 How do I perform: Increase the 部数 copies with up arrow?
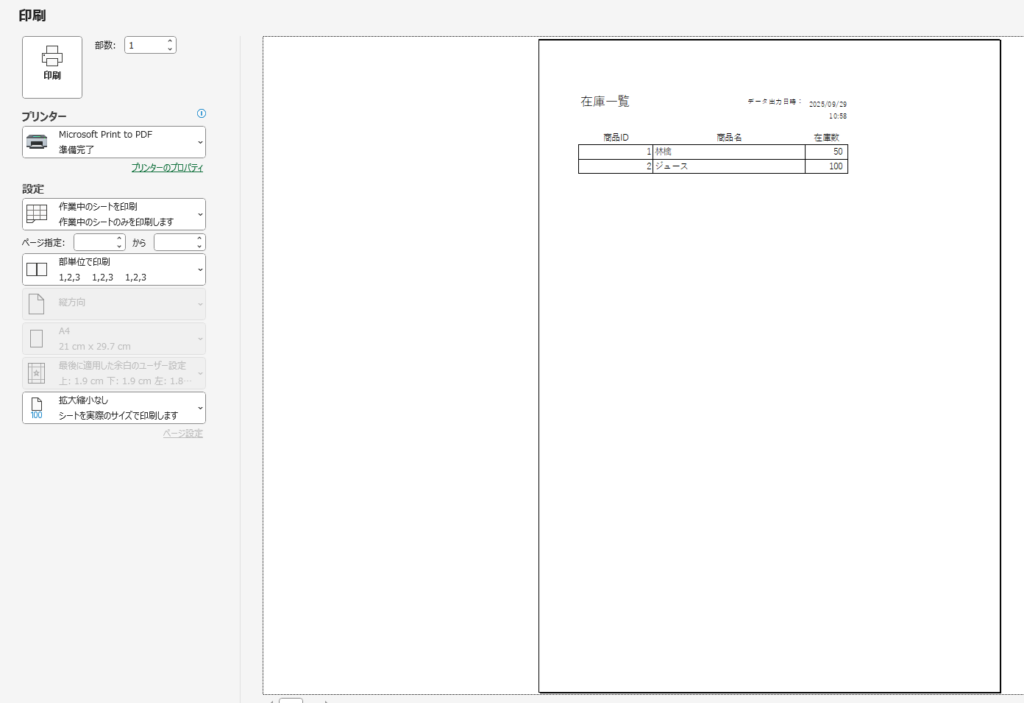(170, 41)
